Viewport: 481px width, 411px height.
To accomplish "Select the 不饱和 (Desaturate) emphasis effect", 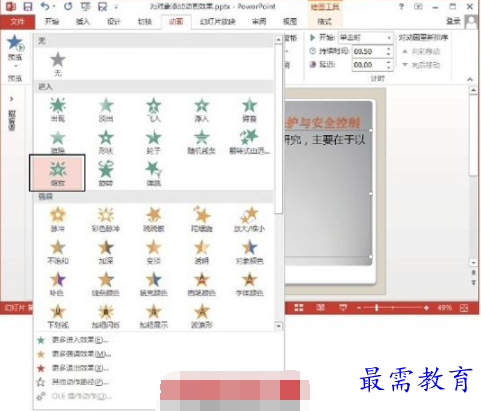I will pos(58,252).
